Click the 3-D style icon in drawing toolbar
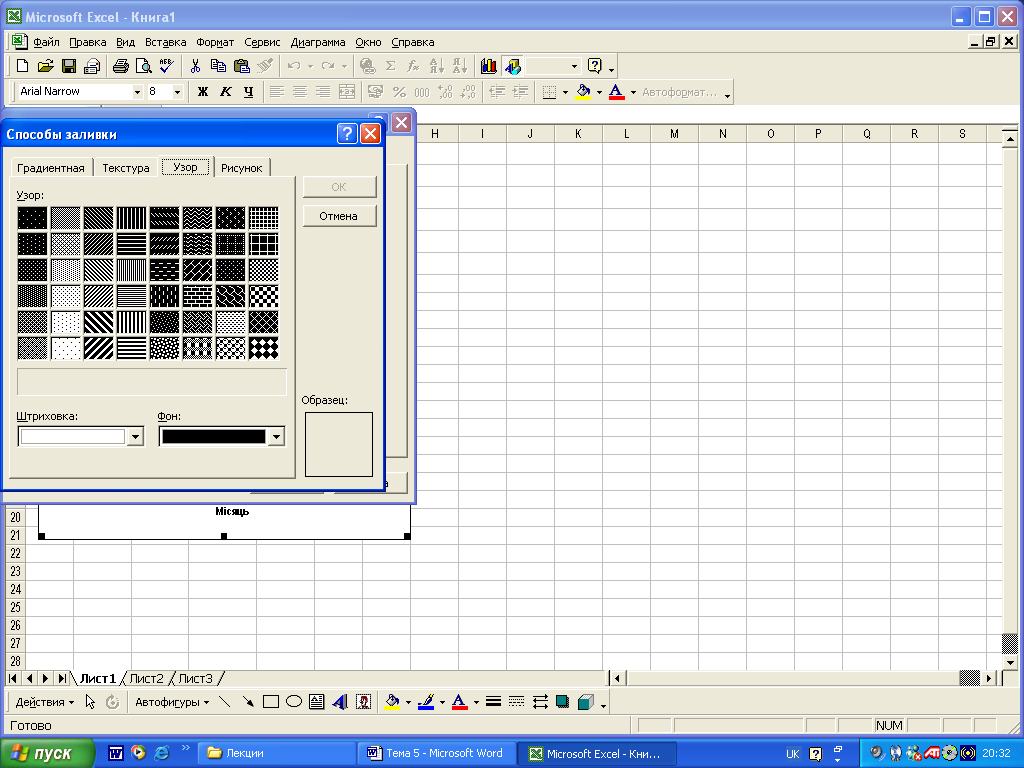Screen dimensions: 1024x768 tap(586, 702)
